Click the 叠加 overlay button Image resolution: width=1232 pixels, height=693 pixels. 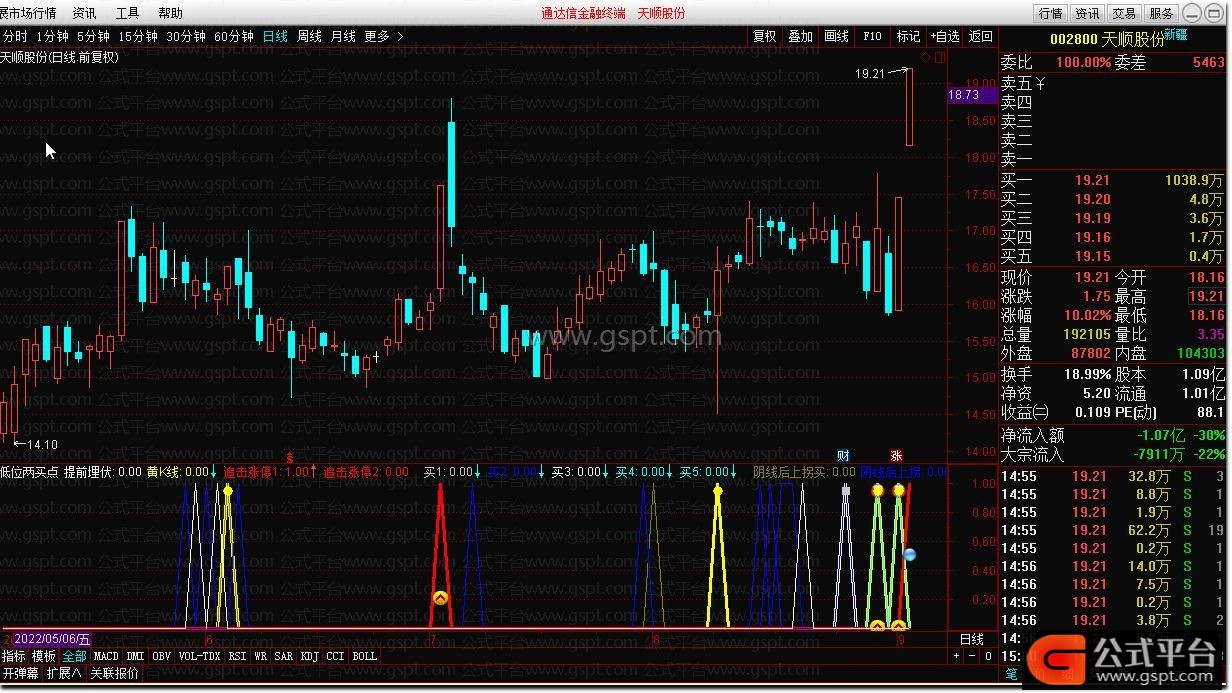(800, 36)
